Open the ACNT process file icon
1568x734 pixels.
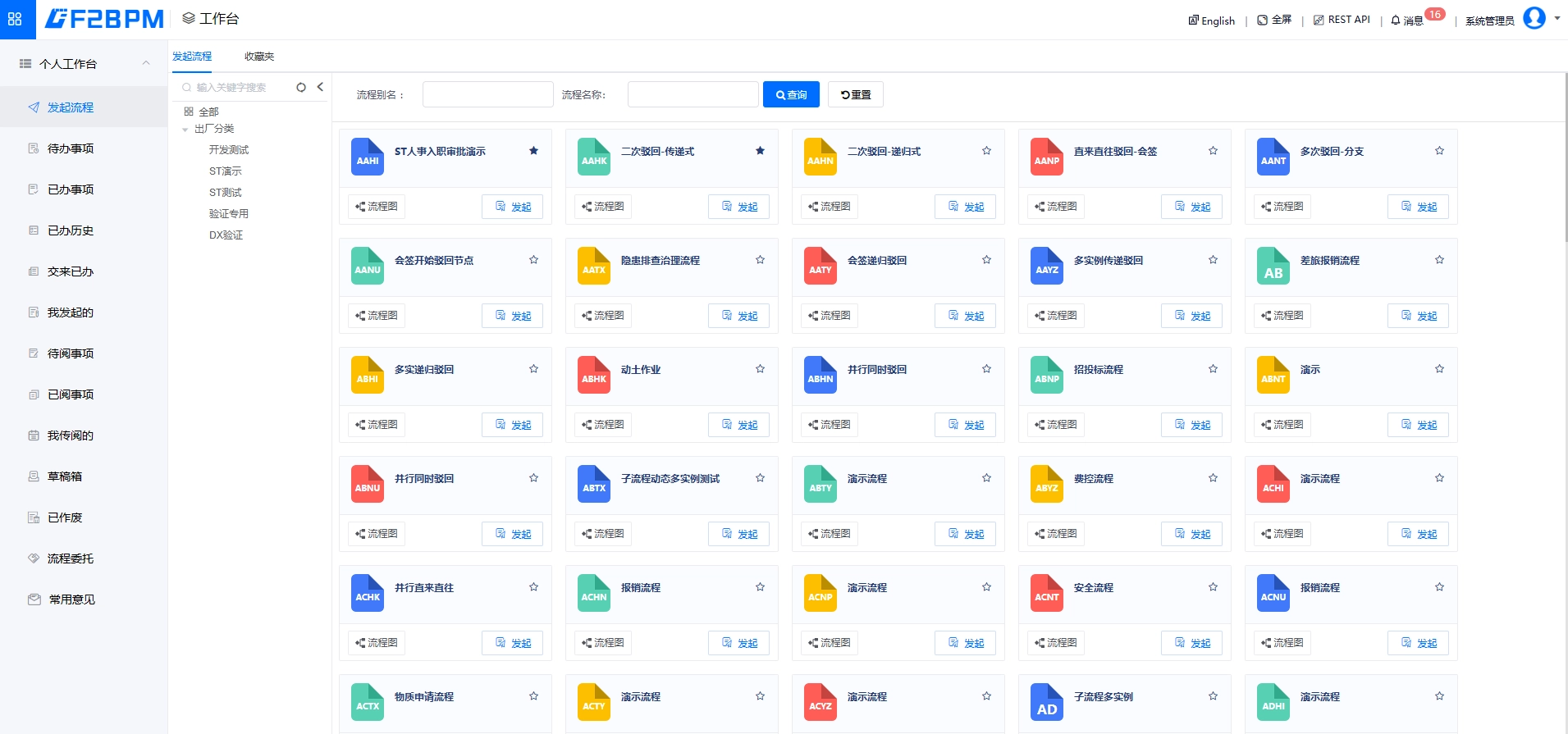(x=1047, y=593)
